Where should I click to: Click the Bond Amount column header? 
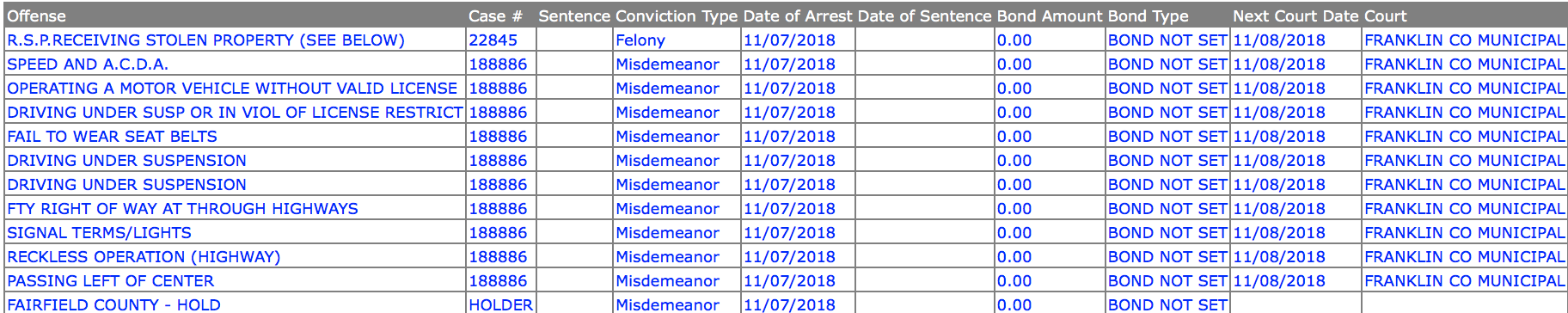(x=1050, y=15)
